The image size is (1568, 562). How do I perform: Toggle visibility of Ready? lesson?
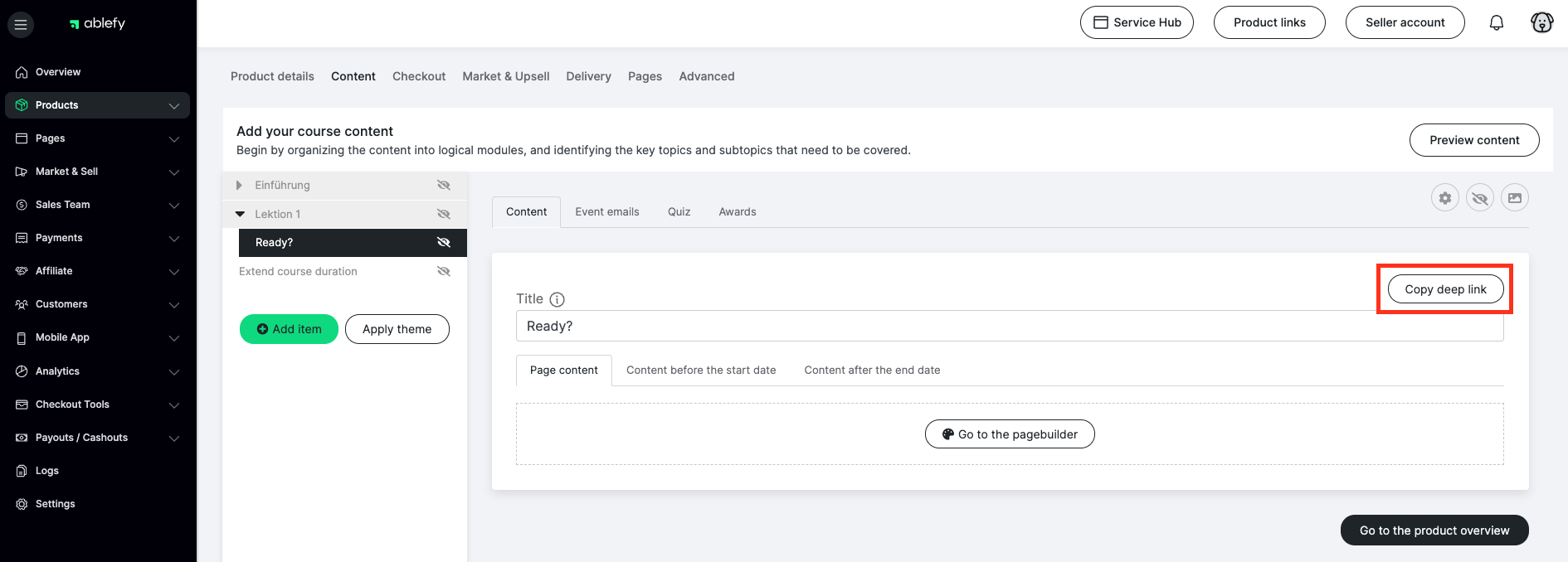[x=444, y=242]
